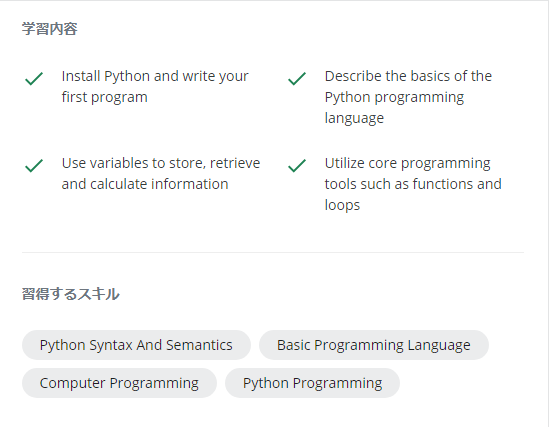Viewport: 560px width, 427px height.
Task: Open the Computer Programming skill tag
Action: (x=119, y=383)
